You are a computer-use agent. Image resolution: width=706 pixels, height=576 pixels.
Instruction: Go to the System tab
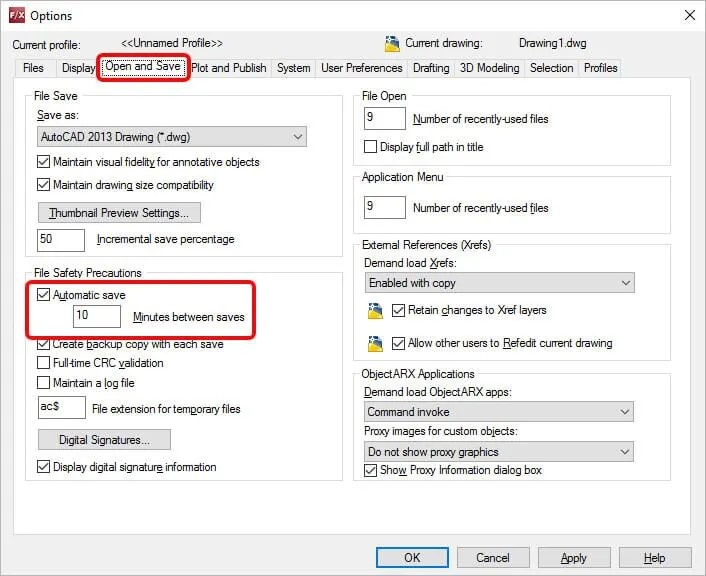[x=294, y=68]
